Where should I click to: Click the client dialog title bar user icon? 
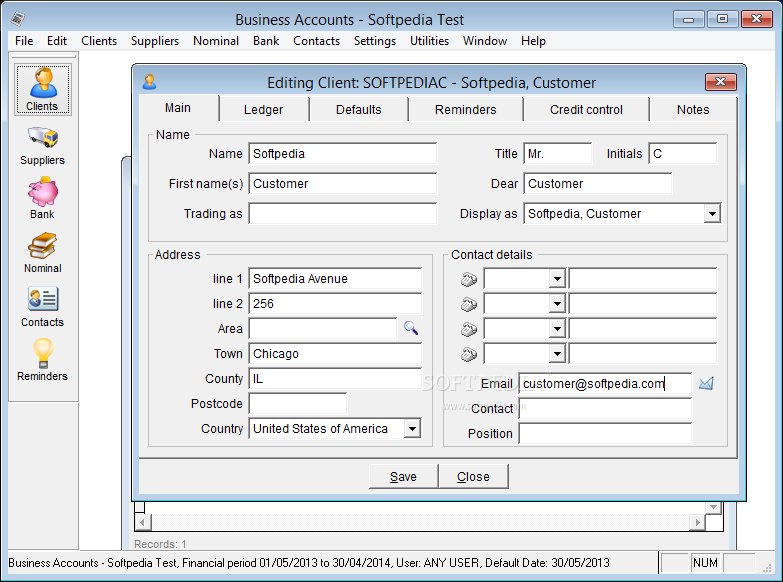pyautogui.click(x=149, y=81)
